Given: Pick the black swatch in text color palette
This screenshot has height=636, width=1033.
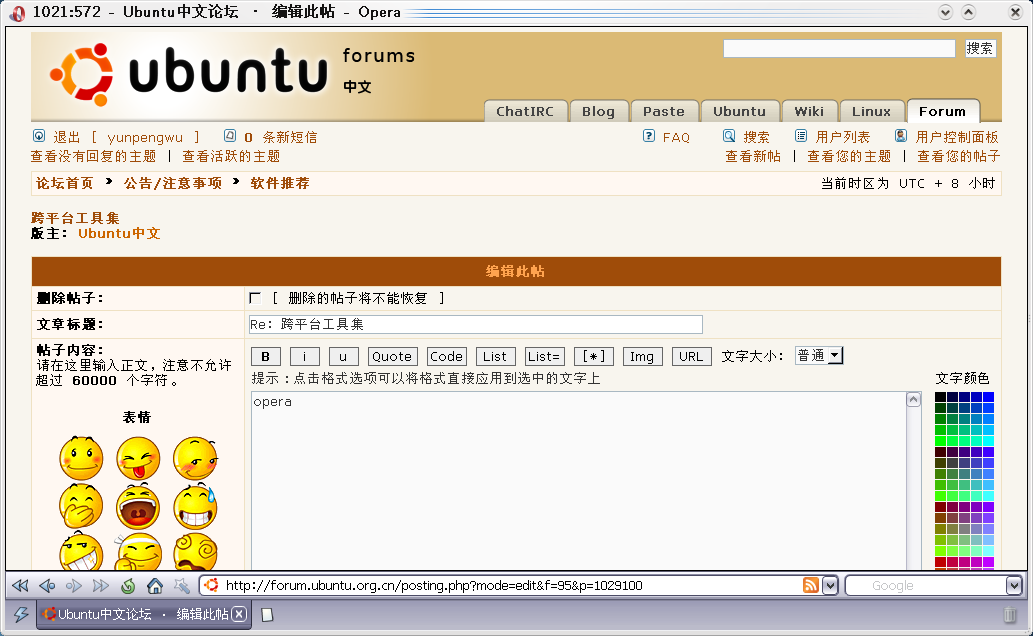Looking at the screenshot, I should [x=940, y=397].
